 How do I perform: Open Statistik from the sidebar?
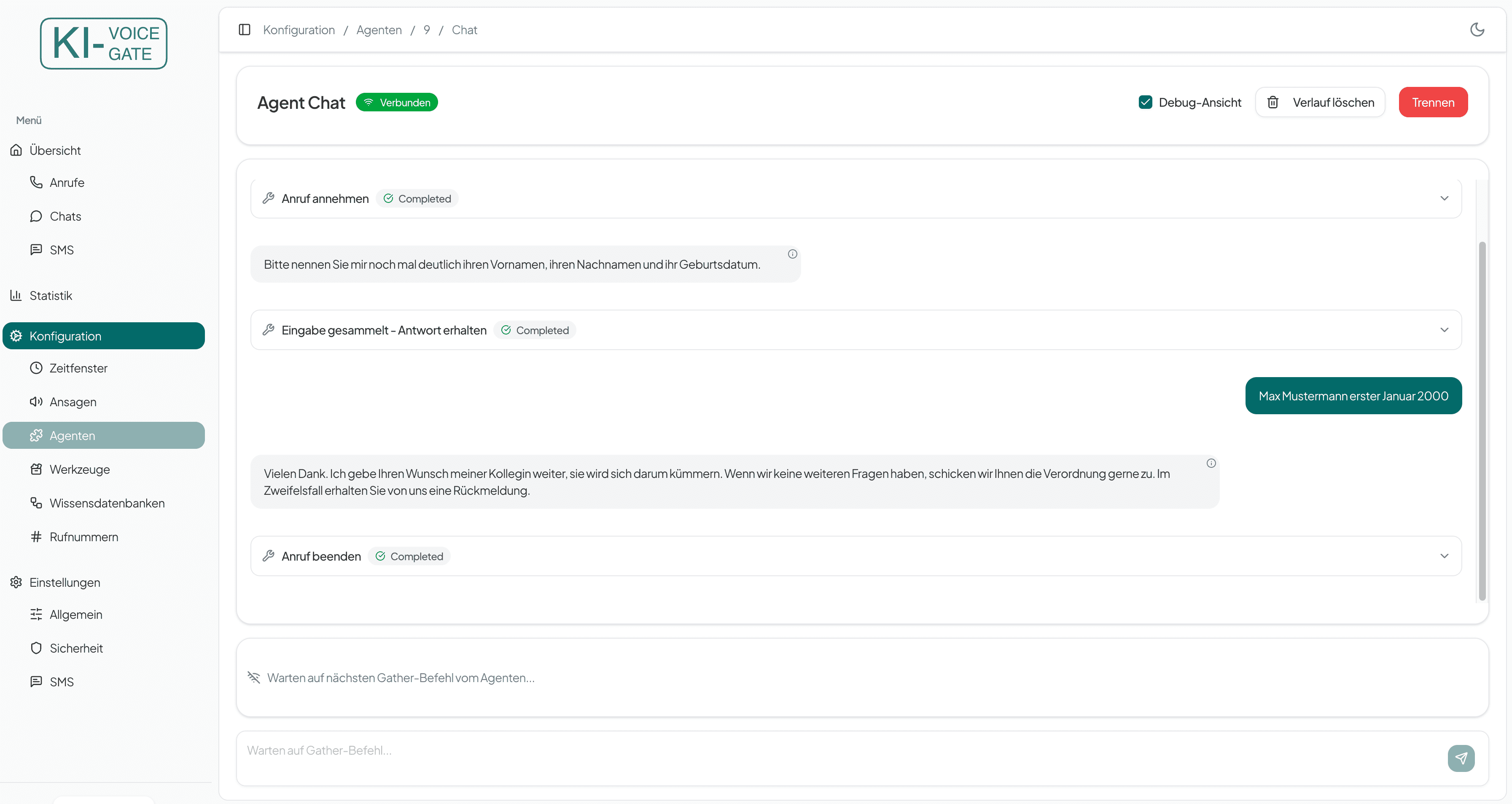pyautogui.click(x=51, y=295)
